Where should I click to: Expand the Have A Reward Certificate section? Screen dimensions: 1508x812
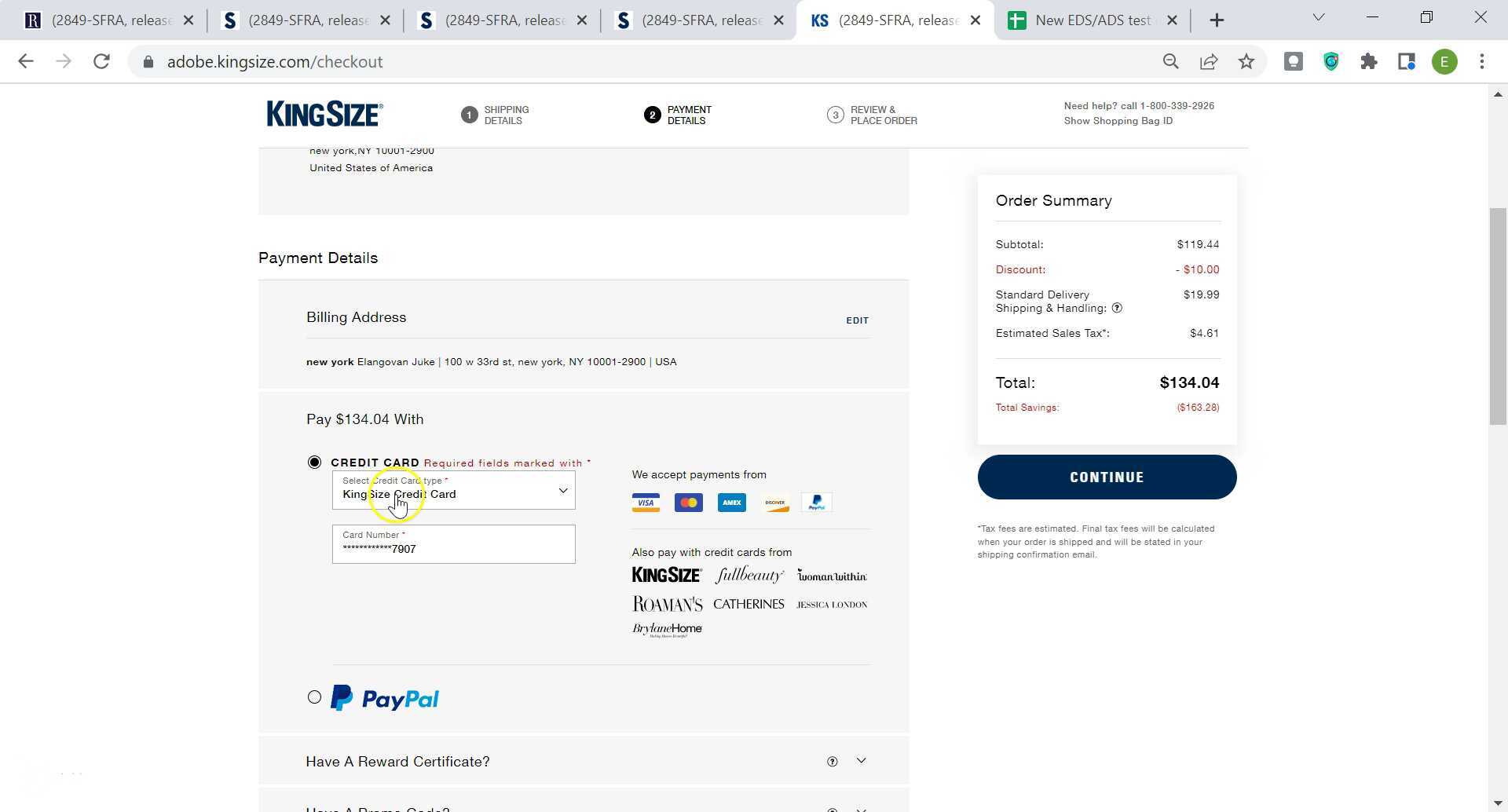(862, 761)
